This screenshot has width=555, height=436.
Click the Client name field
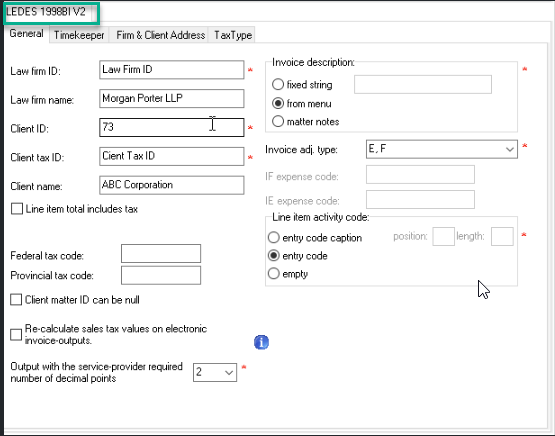pyautogui.click(x=172, y=185)
